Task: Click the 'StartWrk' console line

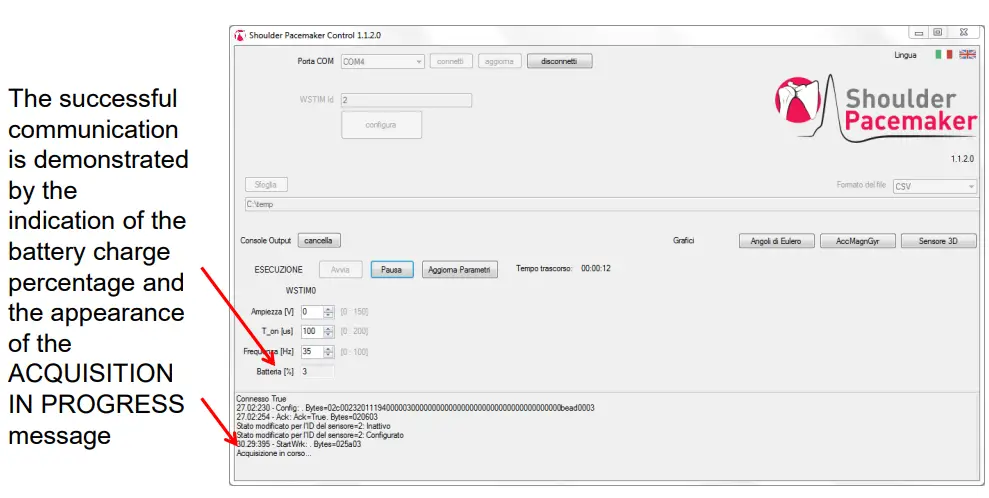Action: 299,444
